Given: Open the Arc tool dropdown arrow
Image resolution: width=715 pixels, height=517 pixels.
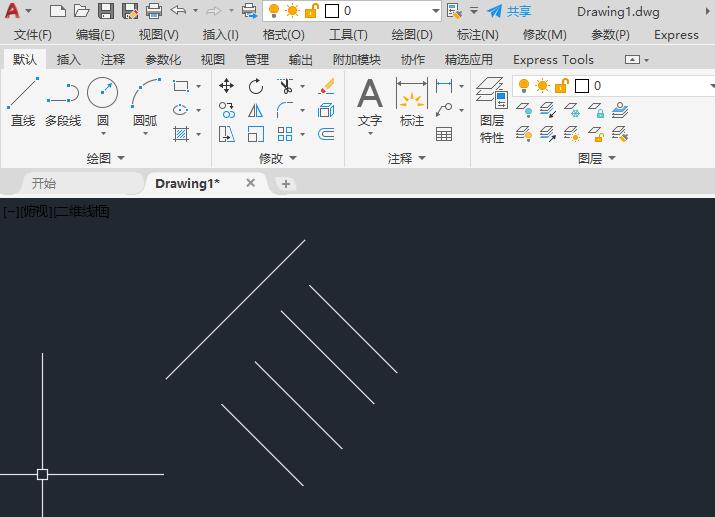Looking at the screenshot, I should 145,134.
